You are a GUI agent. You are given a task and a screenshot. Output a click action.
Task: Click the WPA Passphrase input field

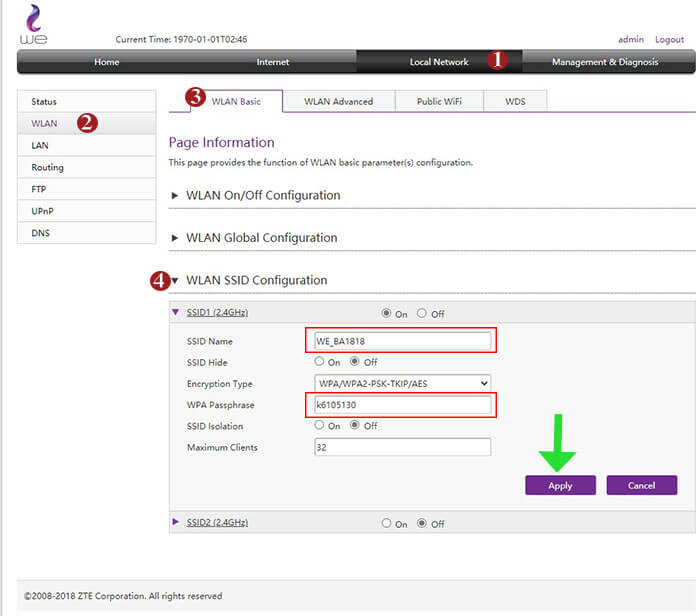[x=402, y=405]
